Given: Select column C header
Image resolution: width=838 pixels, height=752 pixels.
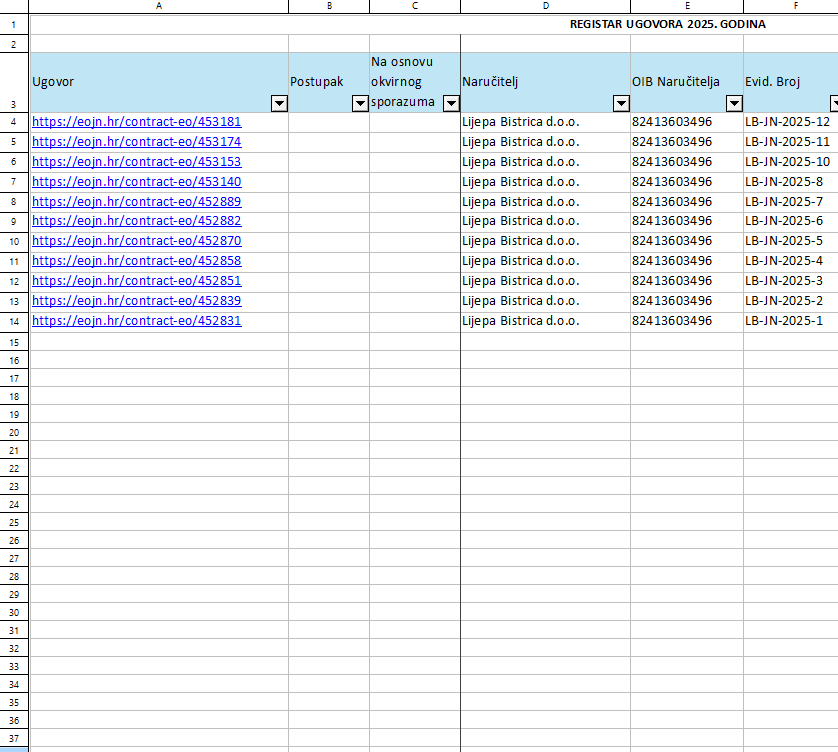Looking at the screenshot, I should pyautogui.click(x=415, y=6).
